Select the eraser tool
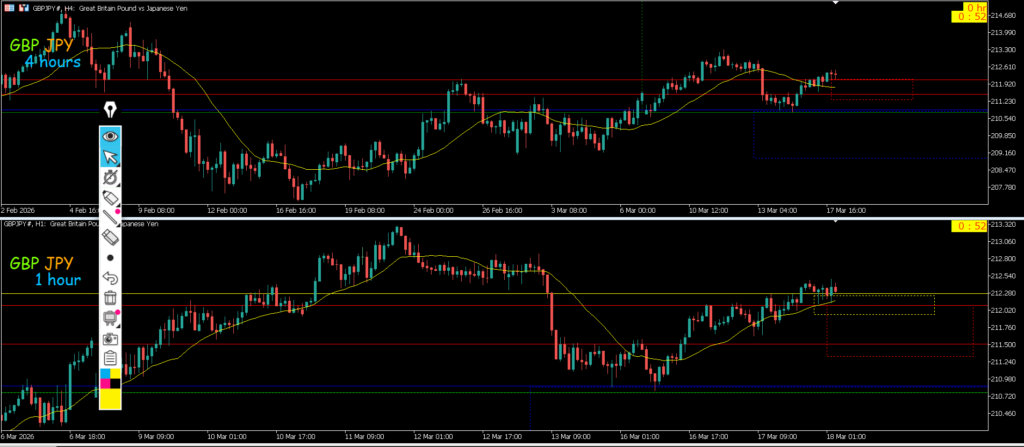1024x447 pixels. tap(110, 238)
